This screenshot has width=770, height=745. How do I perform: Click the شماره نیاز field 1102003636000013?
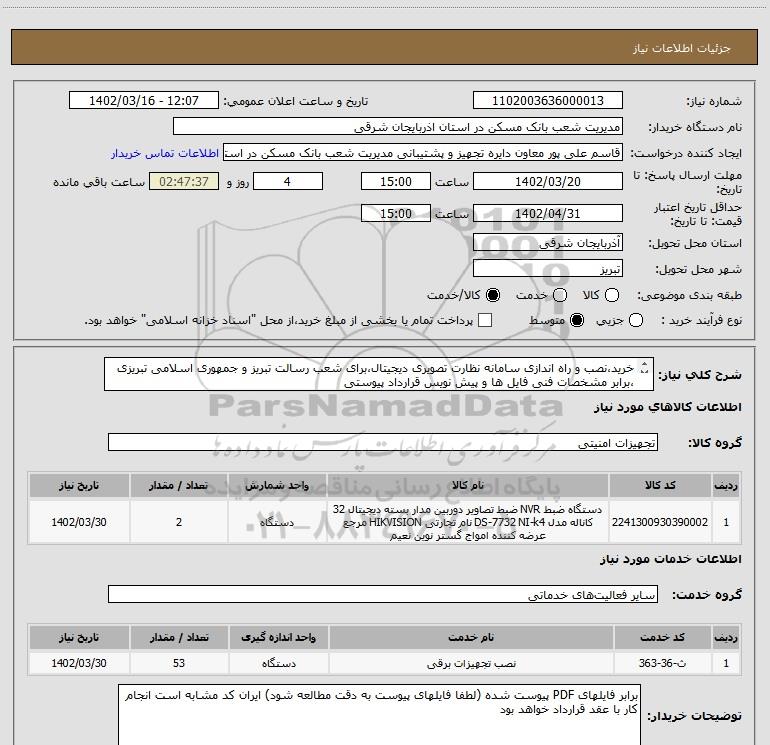(x=548, y=101)
